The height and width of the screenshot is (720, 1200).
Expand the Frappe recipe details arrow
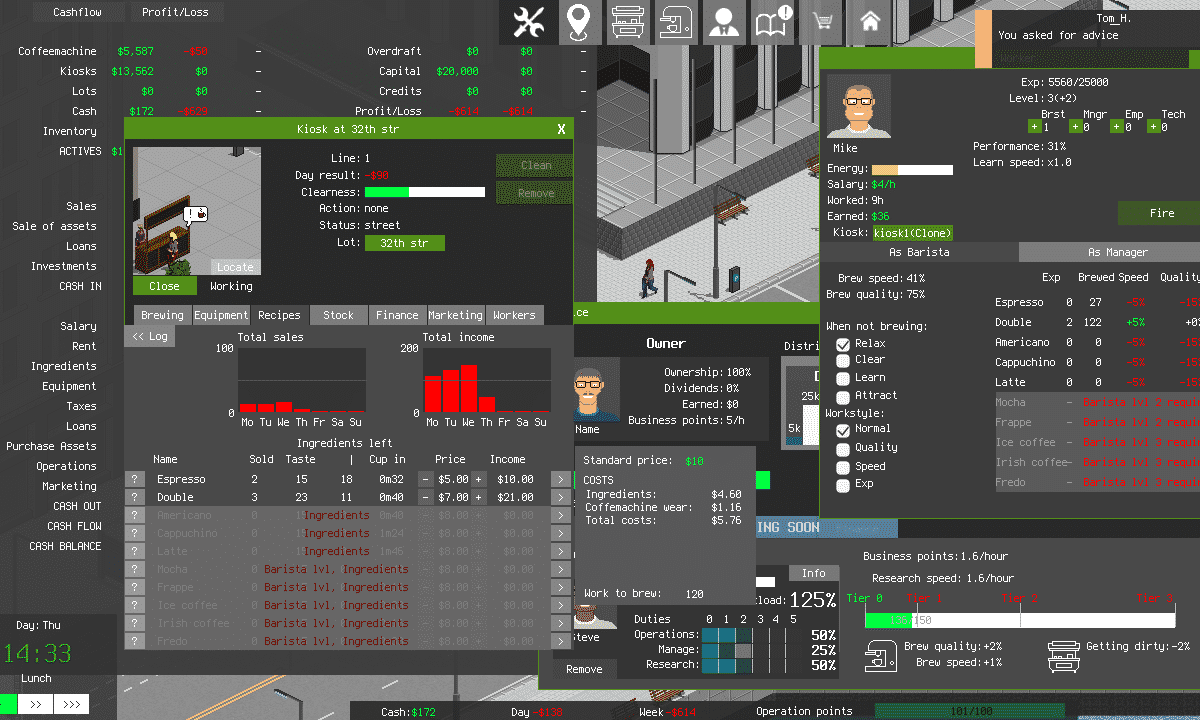[x=561, y=588]
